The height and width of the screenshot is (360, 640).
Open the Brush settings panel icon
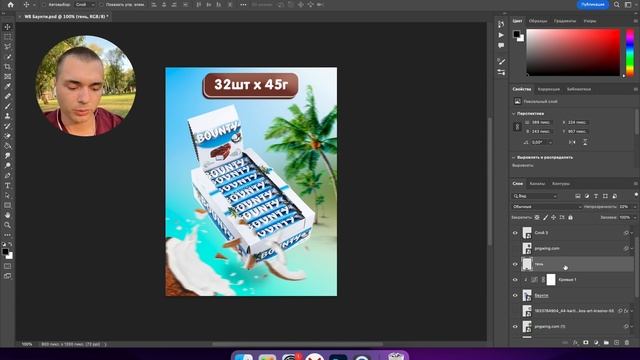point(501,62)
